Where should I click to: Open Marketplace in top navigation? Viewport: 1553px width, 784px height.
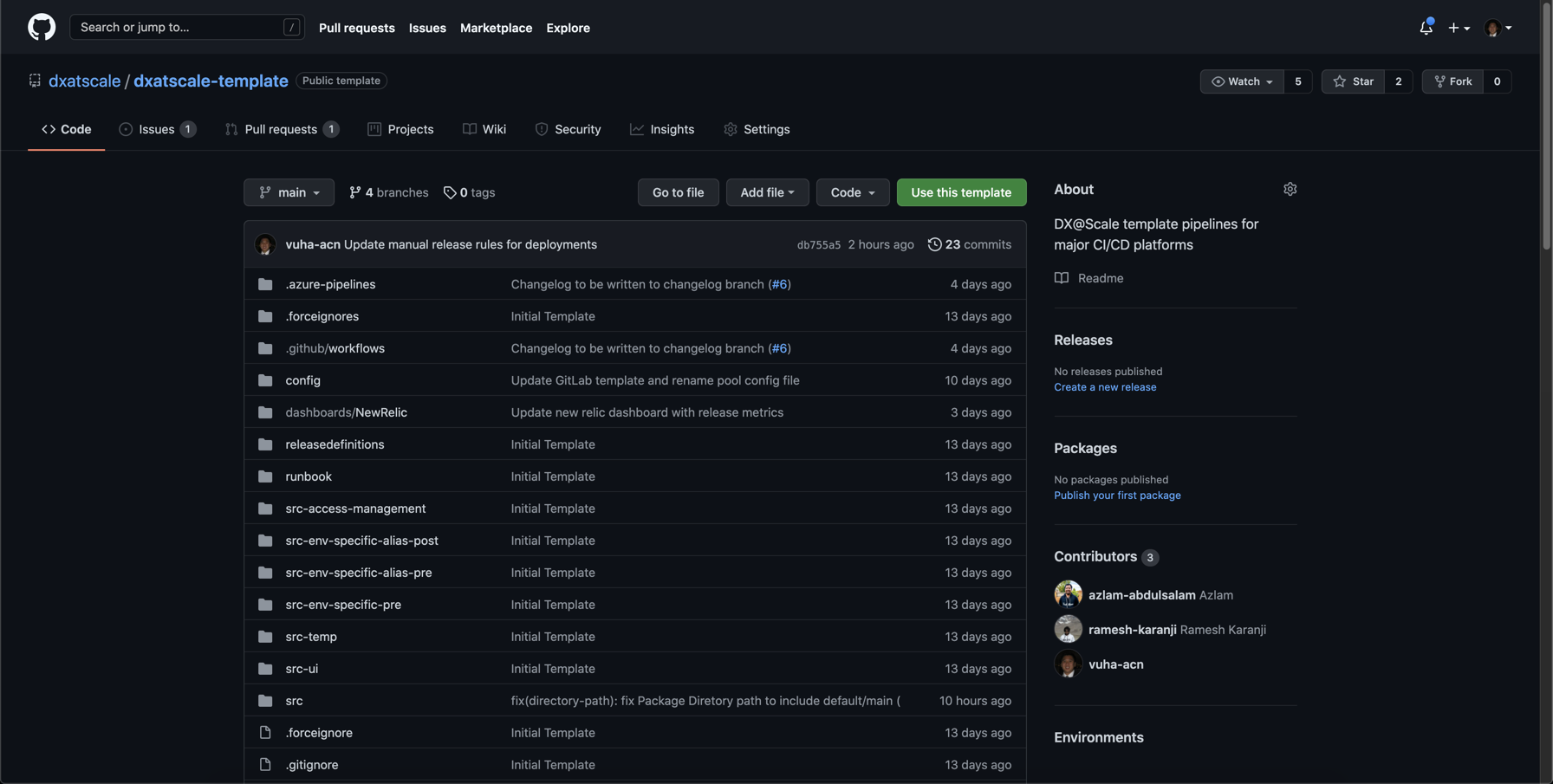click(x=496, y=28)
